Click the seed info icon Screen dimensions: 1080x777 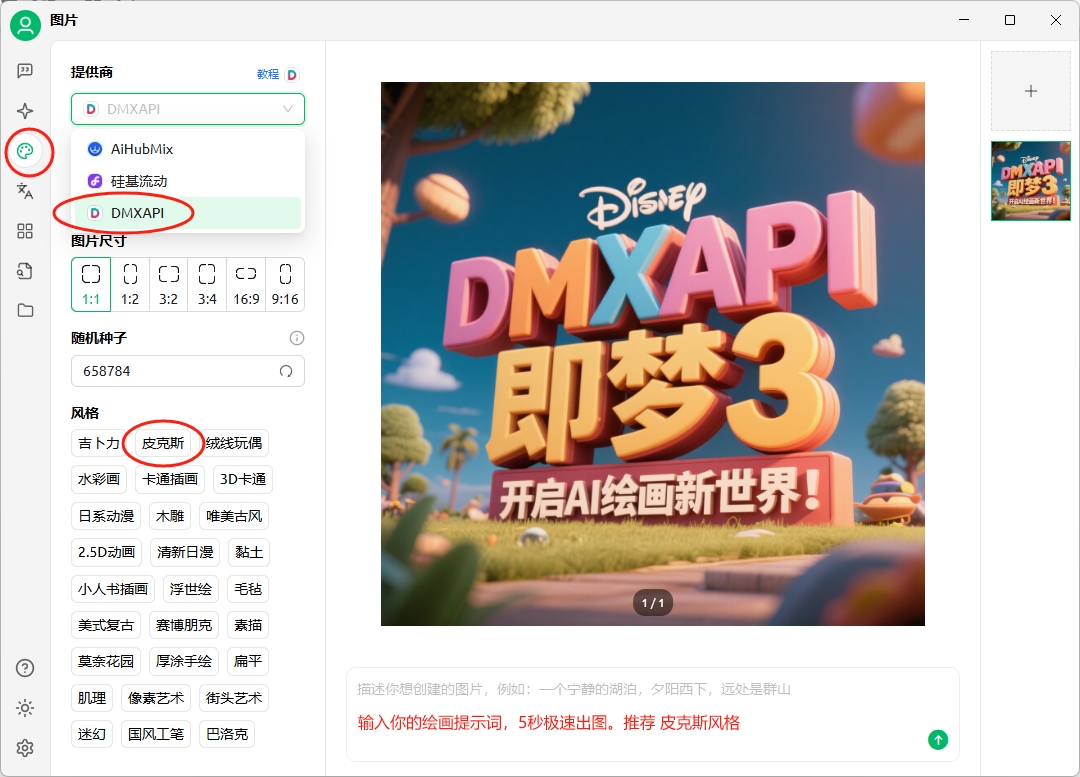[297, 338]
